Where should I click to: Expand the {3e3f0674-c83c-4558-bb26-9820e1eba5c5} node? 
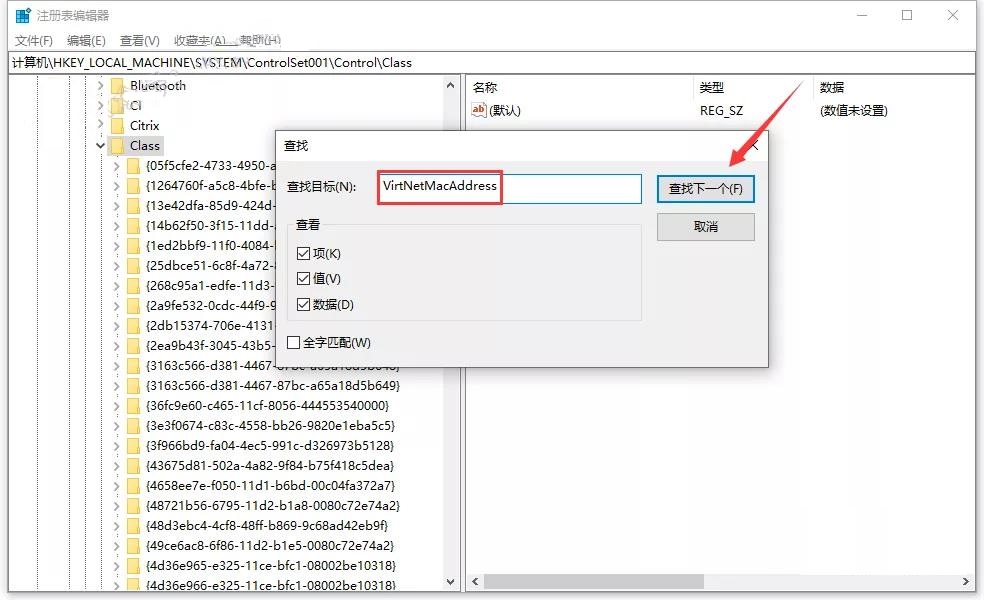(x=117, y=426)
